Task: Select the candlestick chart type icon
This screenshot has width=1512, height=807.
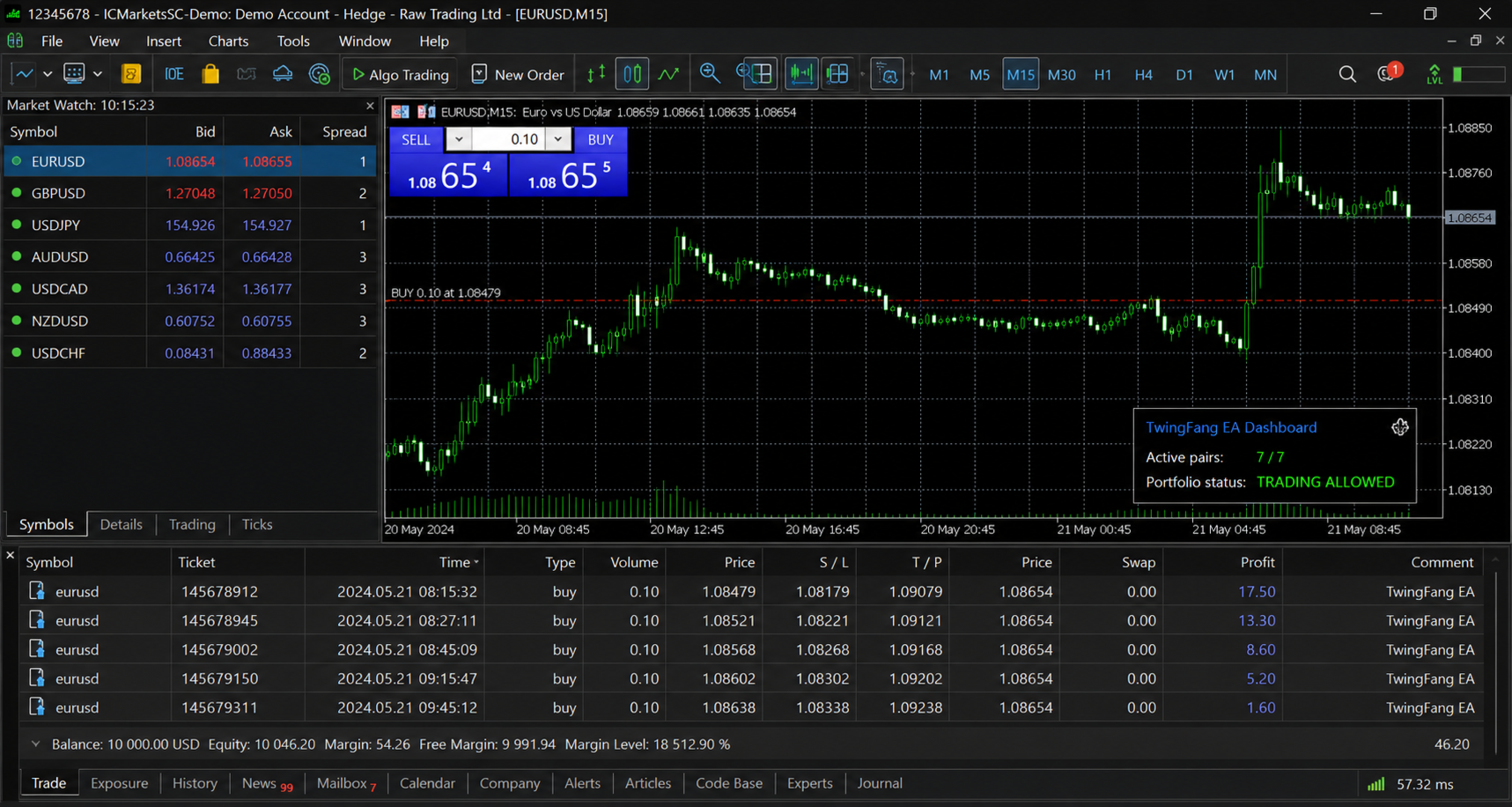Action: coord(632,75)
